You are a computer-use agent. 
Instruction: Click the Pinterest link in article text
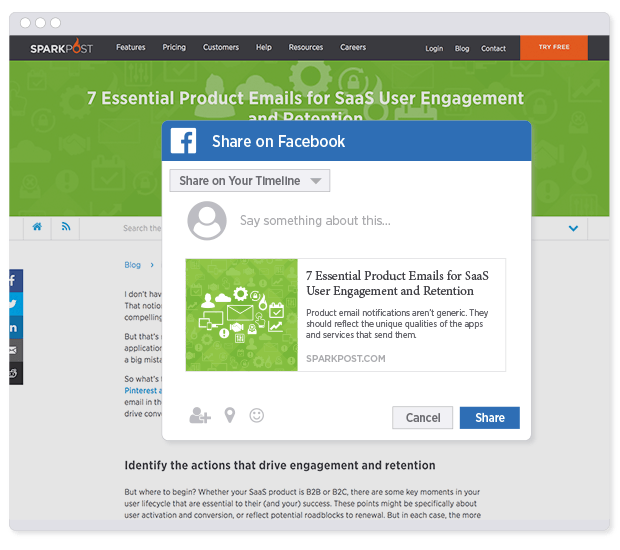143,391
